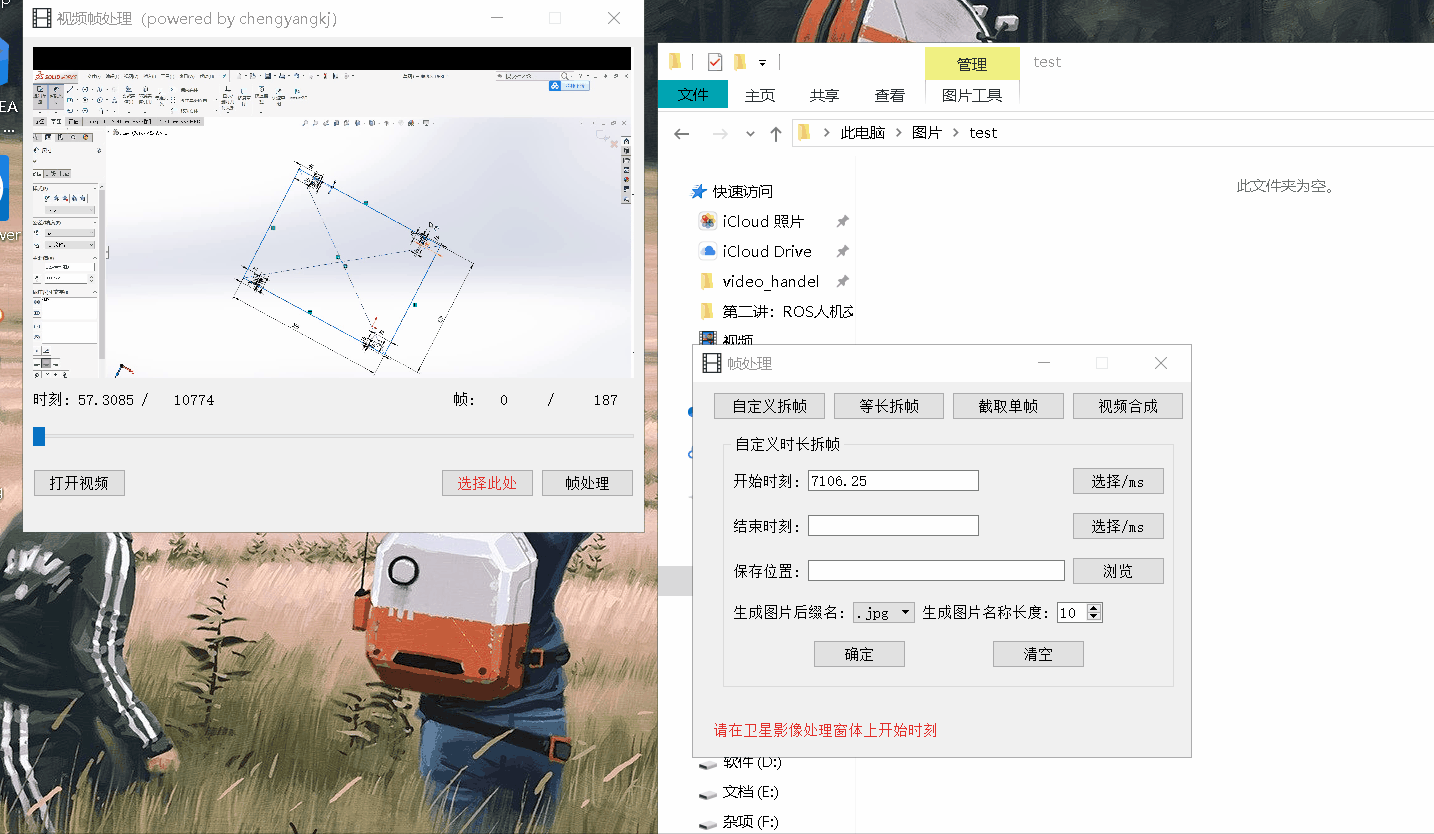This screenshot has width=1434, height=834.
Task: Go up one folder level in Explorer
Action: coord(776,133)
